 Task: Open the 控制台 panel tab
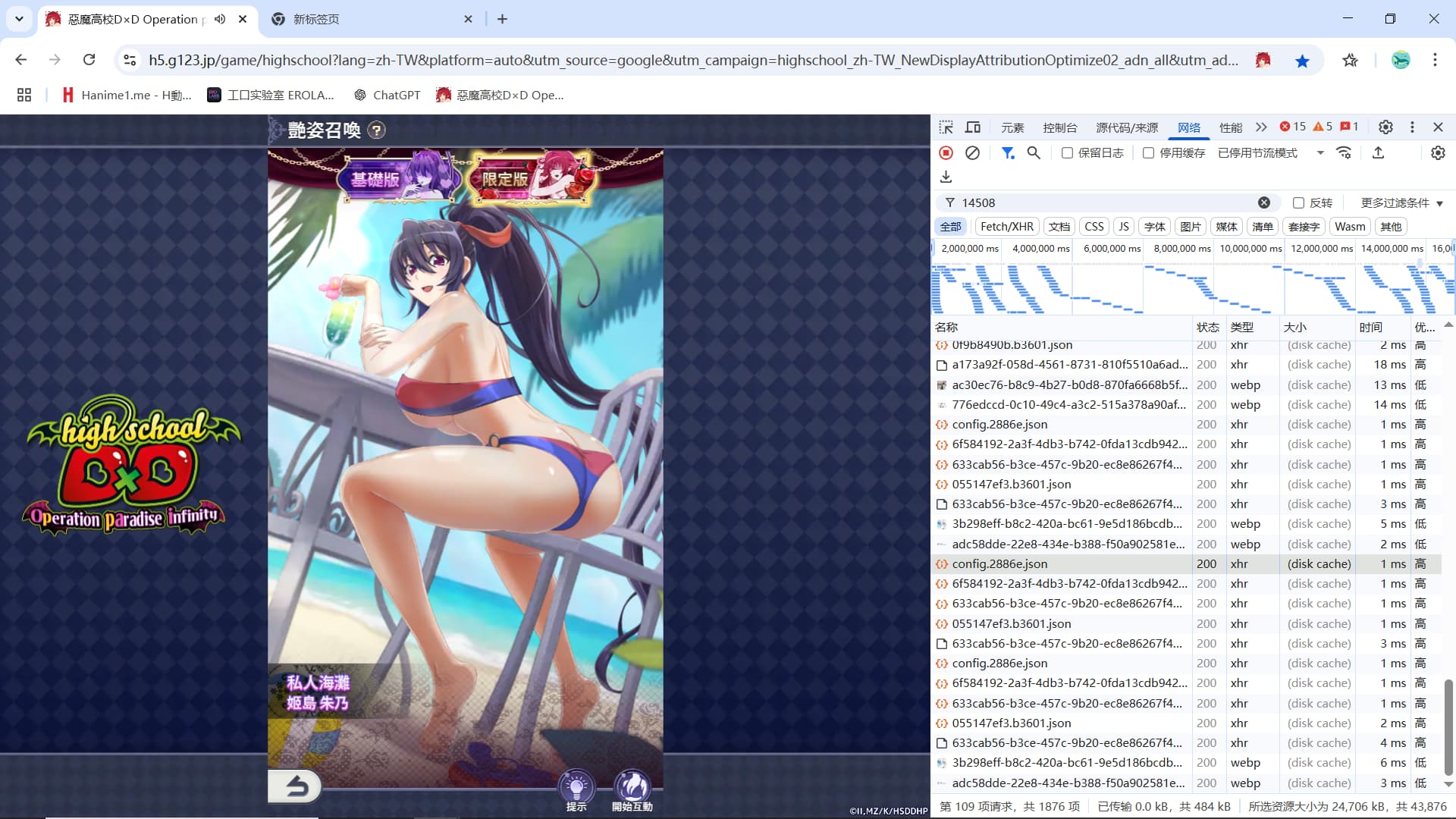(1059, 127)
